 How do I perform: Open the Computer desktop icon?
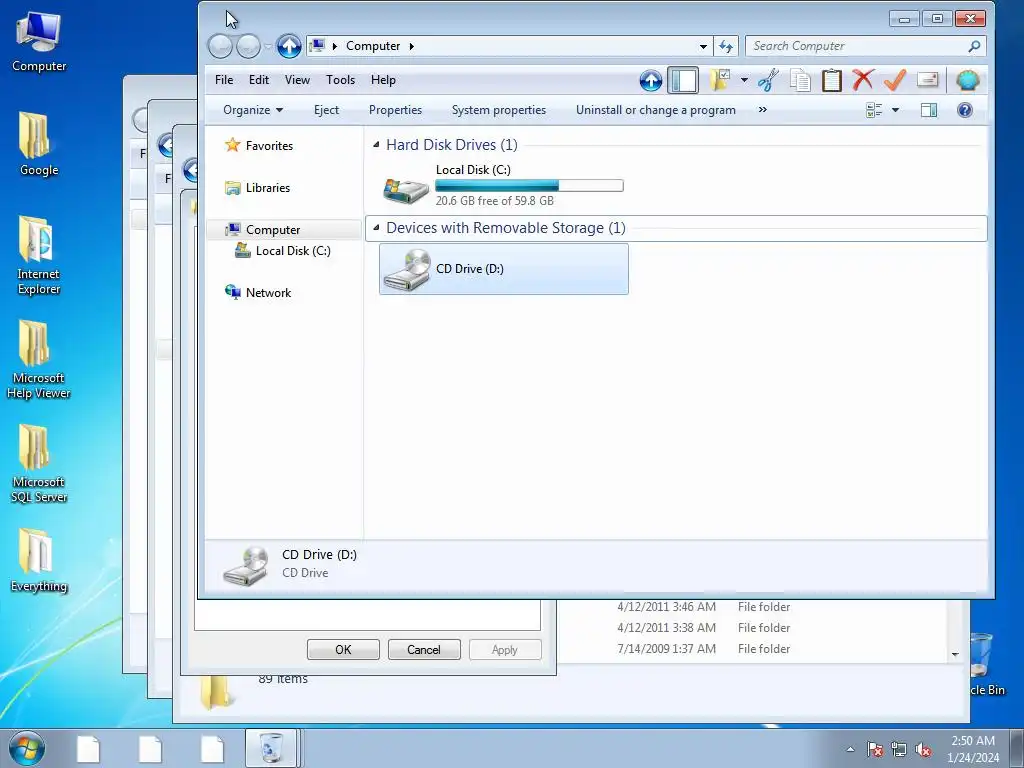[39, 42]
